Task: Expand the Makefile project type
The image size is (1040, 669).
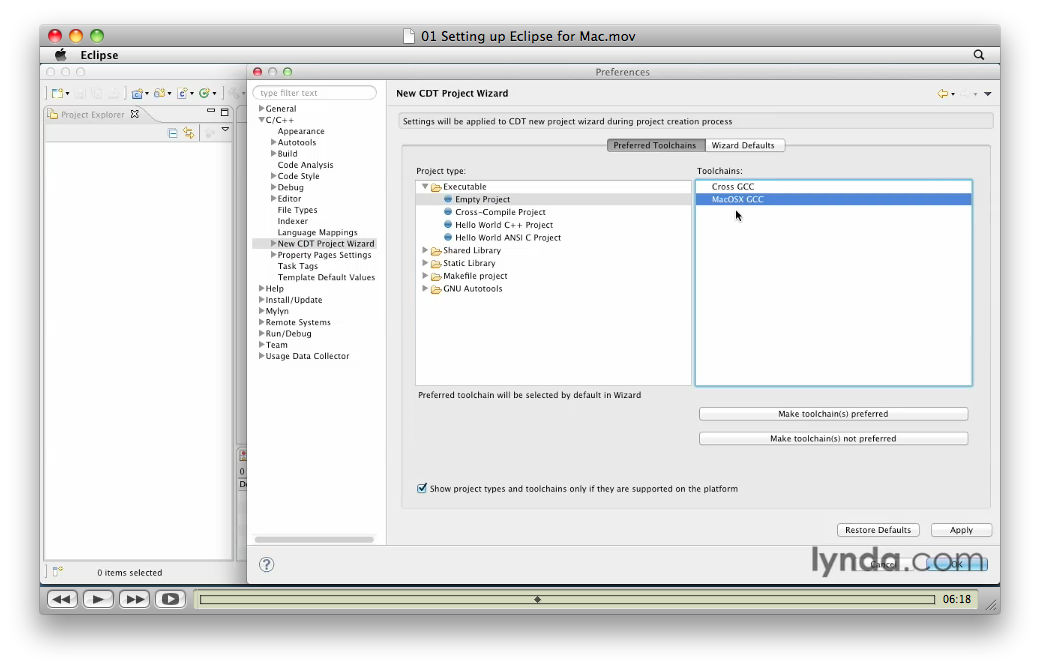Action: pyautogui.click(x=425, y=275)
